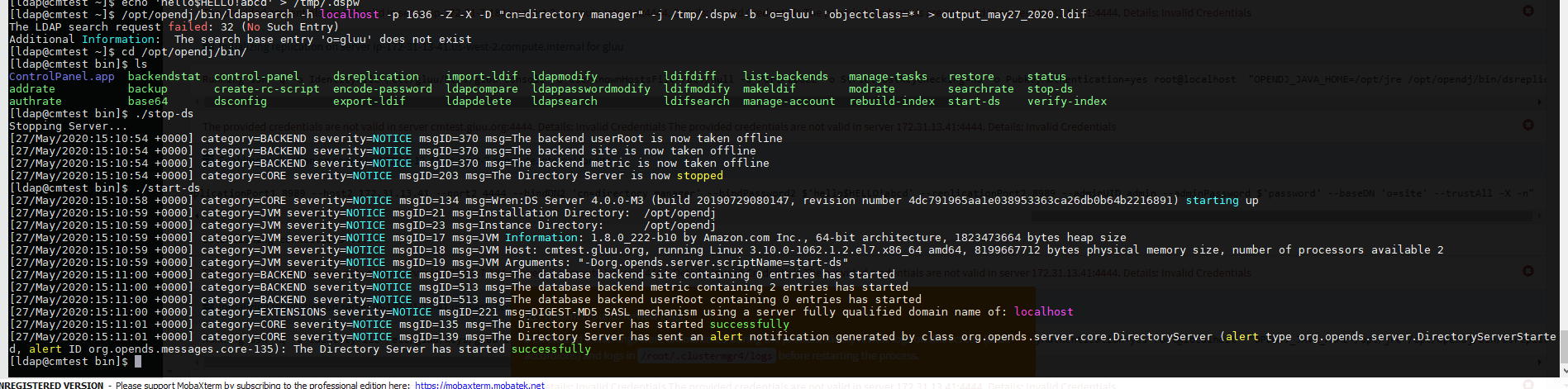Click the terminal cursor at the last prompt
The image size is (1568, 389).
coord(138,361)
